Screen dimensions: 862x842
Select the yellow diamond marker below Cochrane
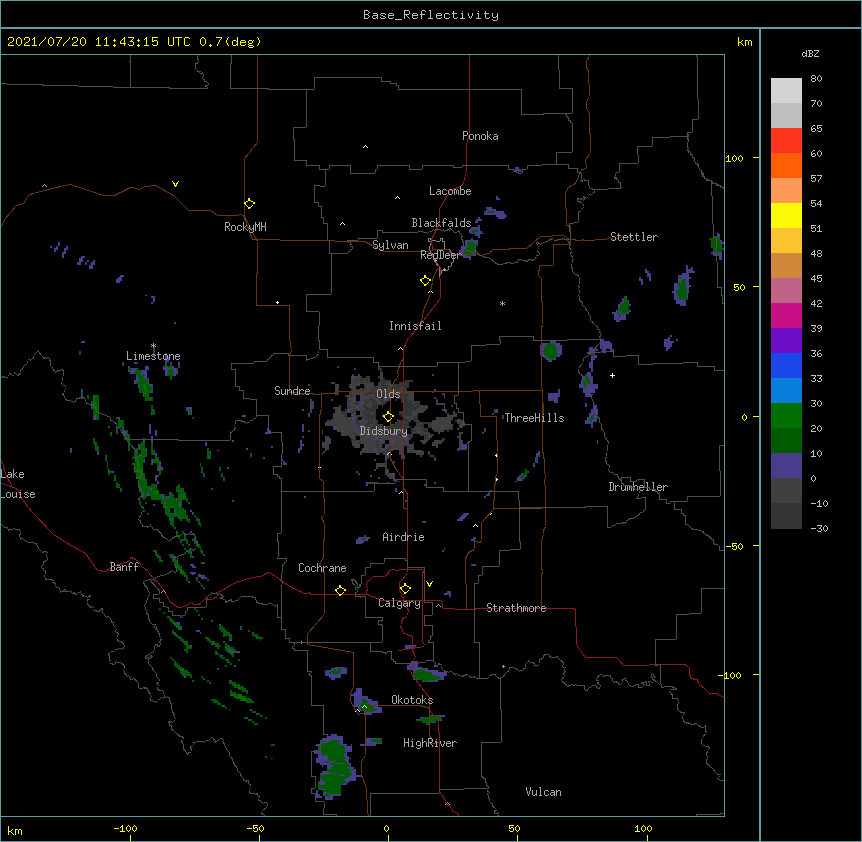click(x=340, y=590)
